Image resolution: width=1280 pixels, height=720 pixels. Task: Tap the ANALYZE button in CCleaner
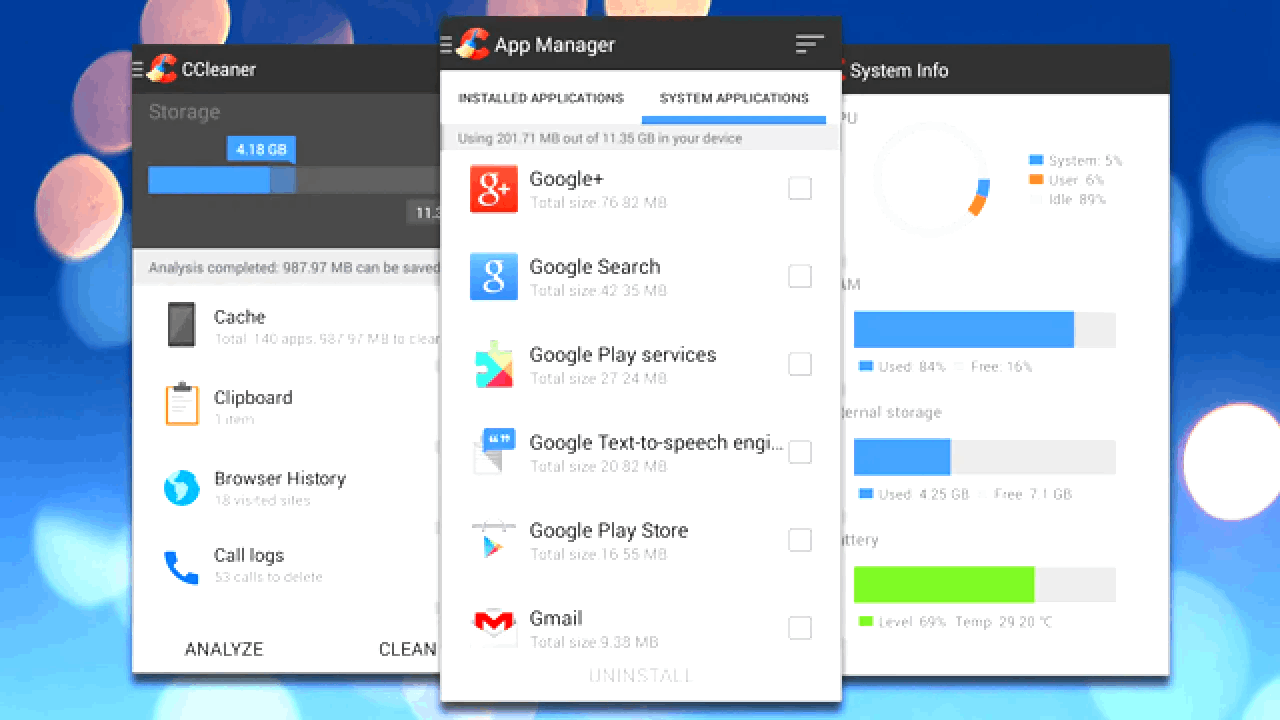(x=224, y=649)
